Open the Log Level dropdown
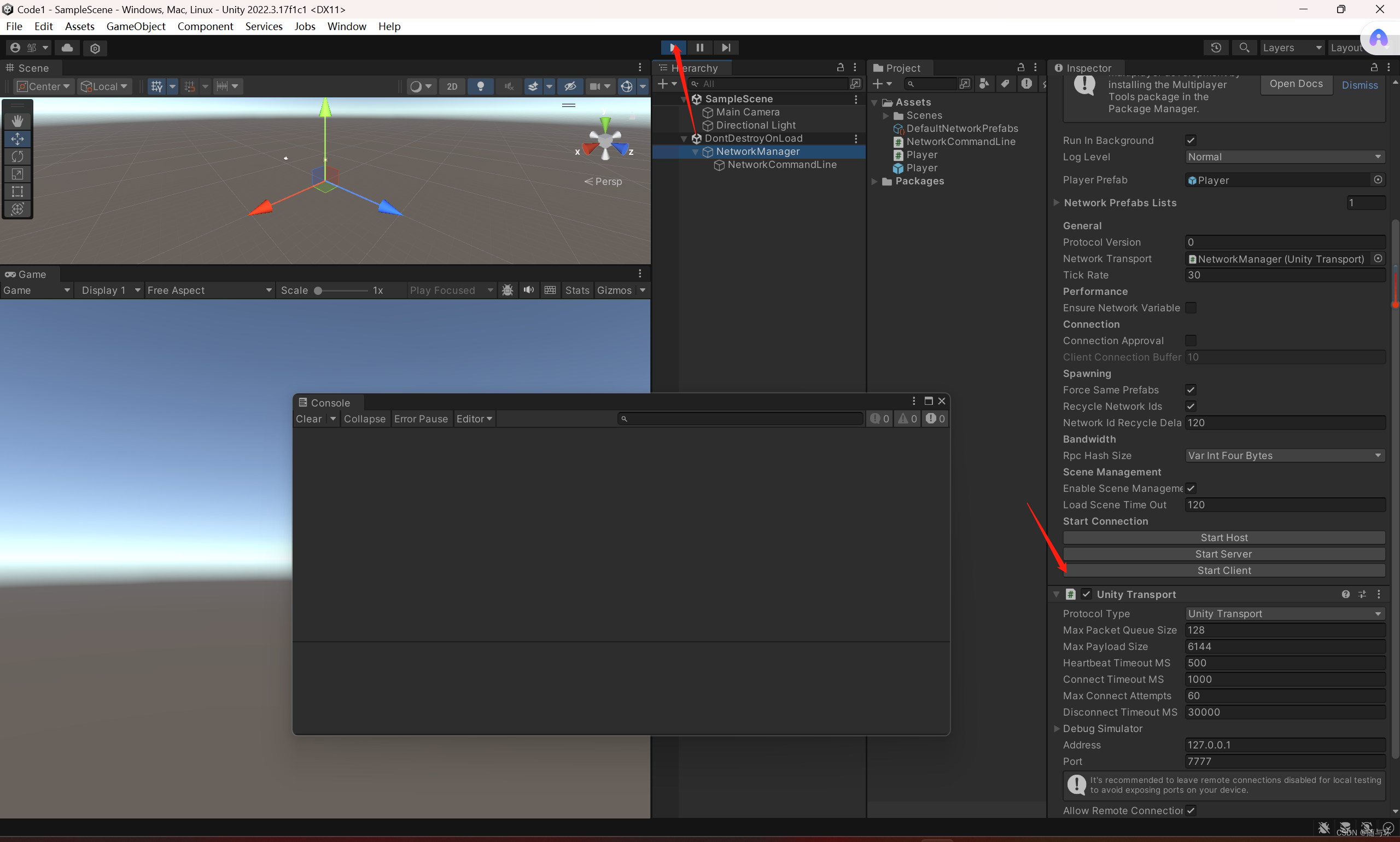 [1284, 156]
